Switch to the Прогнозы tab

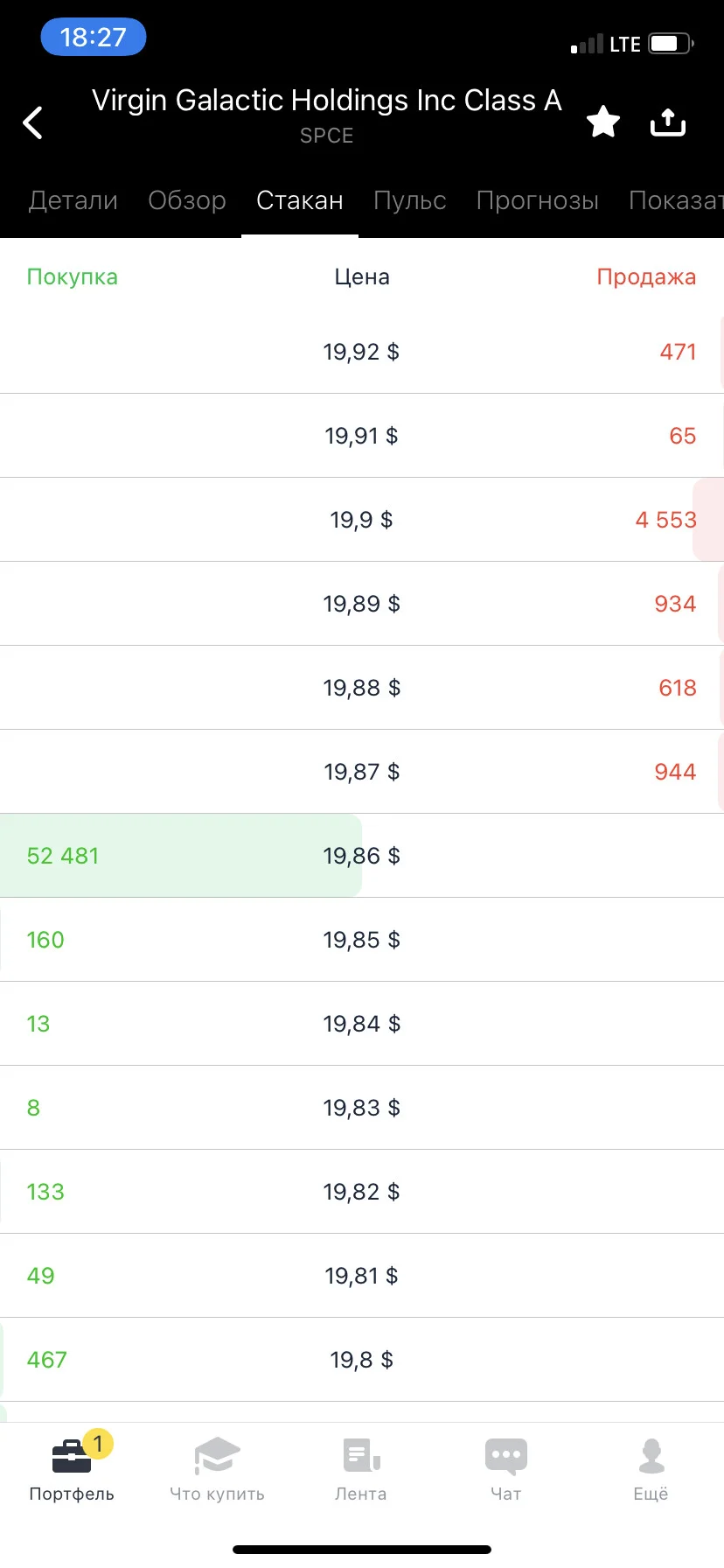(538, 200)
